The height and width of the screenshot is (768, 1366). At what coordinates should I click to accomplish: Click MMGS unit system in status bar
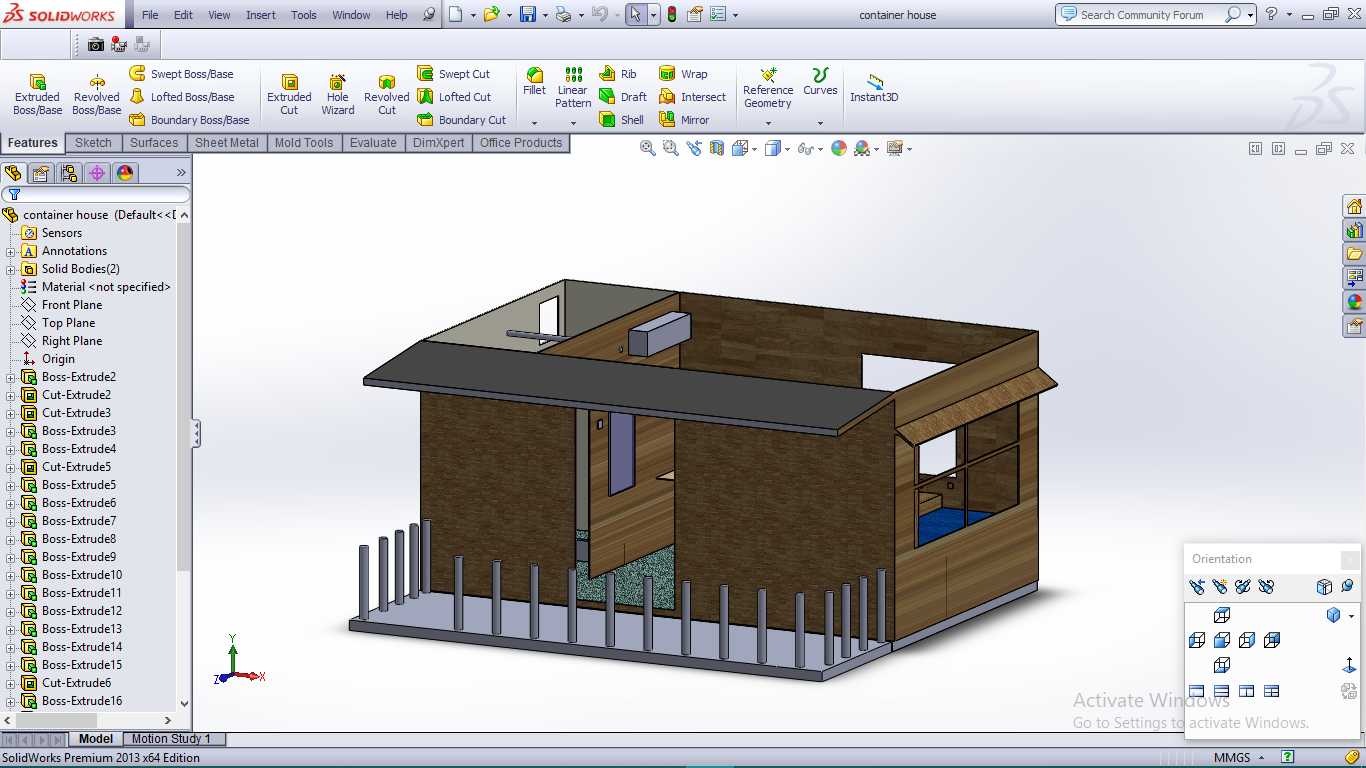coord(1232,758)
